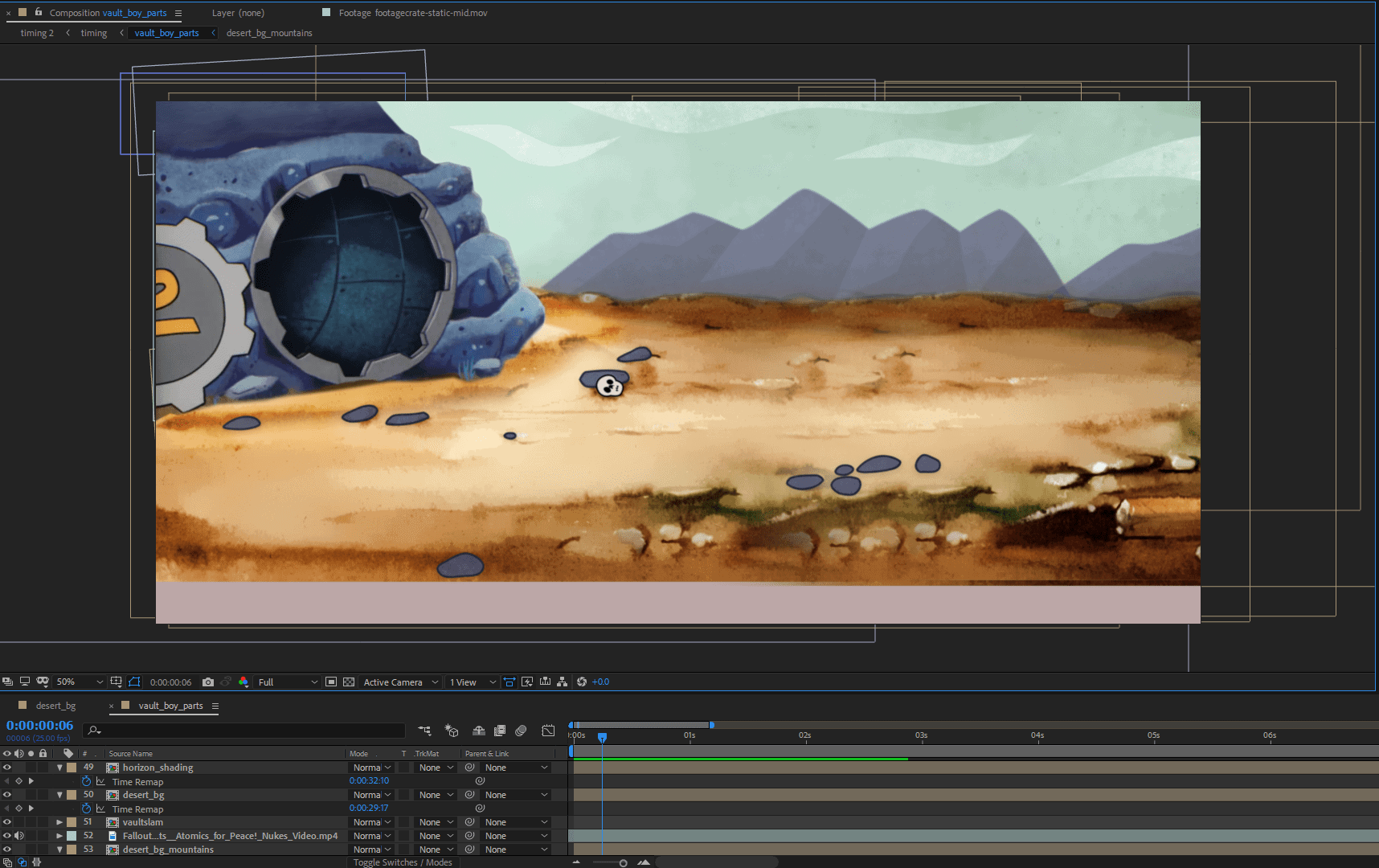Toggle keyframe at current time for desert_bg

pyautogui.click(x=19, y=809)
